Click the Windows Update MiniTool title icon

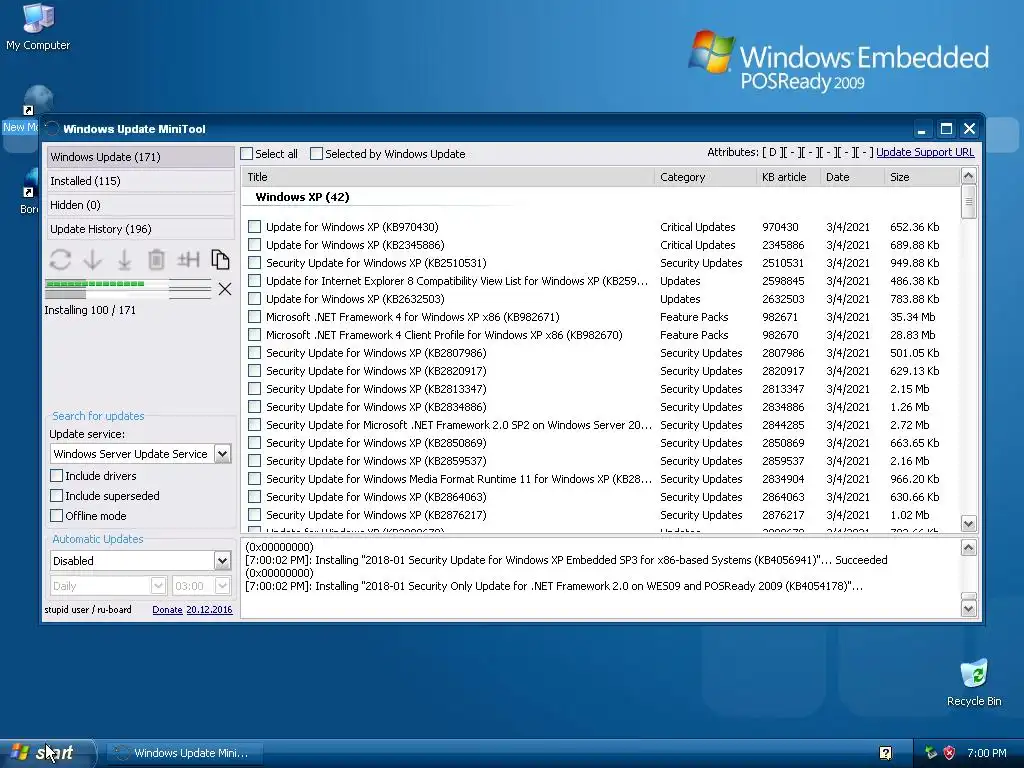point(52,129)
